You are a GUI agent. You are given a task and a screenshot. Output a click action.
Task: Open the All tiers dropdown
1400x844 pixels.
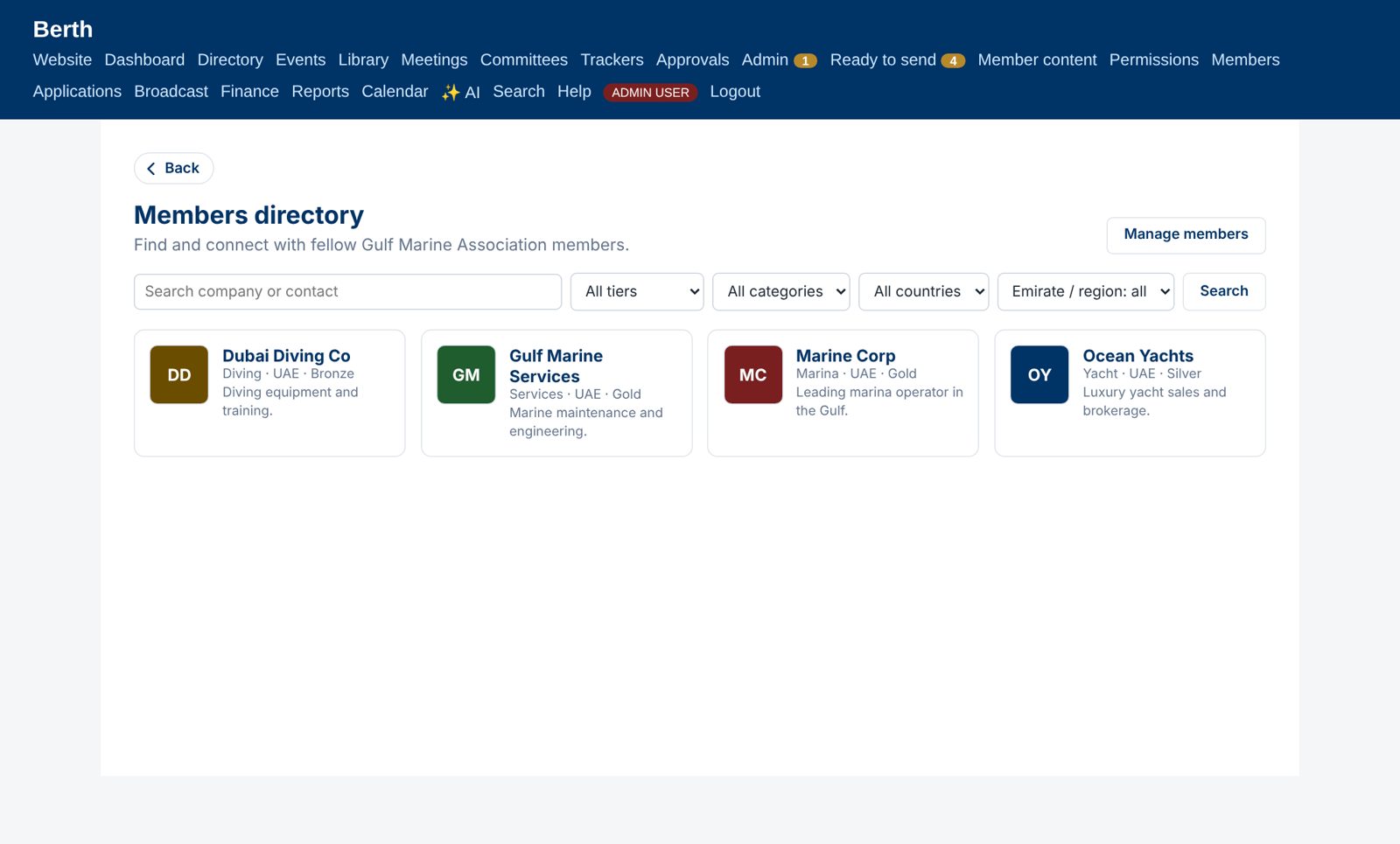pos(637,291)
